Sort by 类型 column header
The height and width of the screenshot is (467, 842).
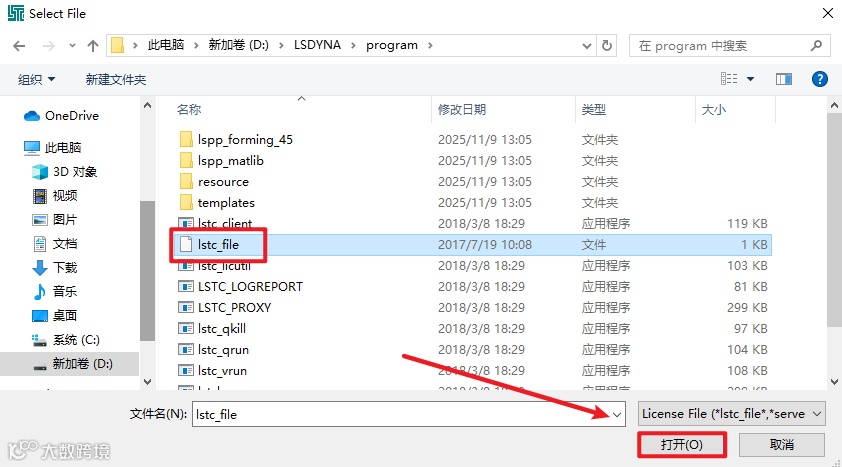point(593,110)
